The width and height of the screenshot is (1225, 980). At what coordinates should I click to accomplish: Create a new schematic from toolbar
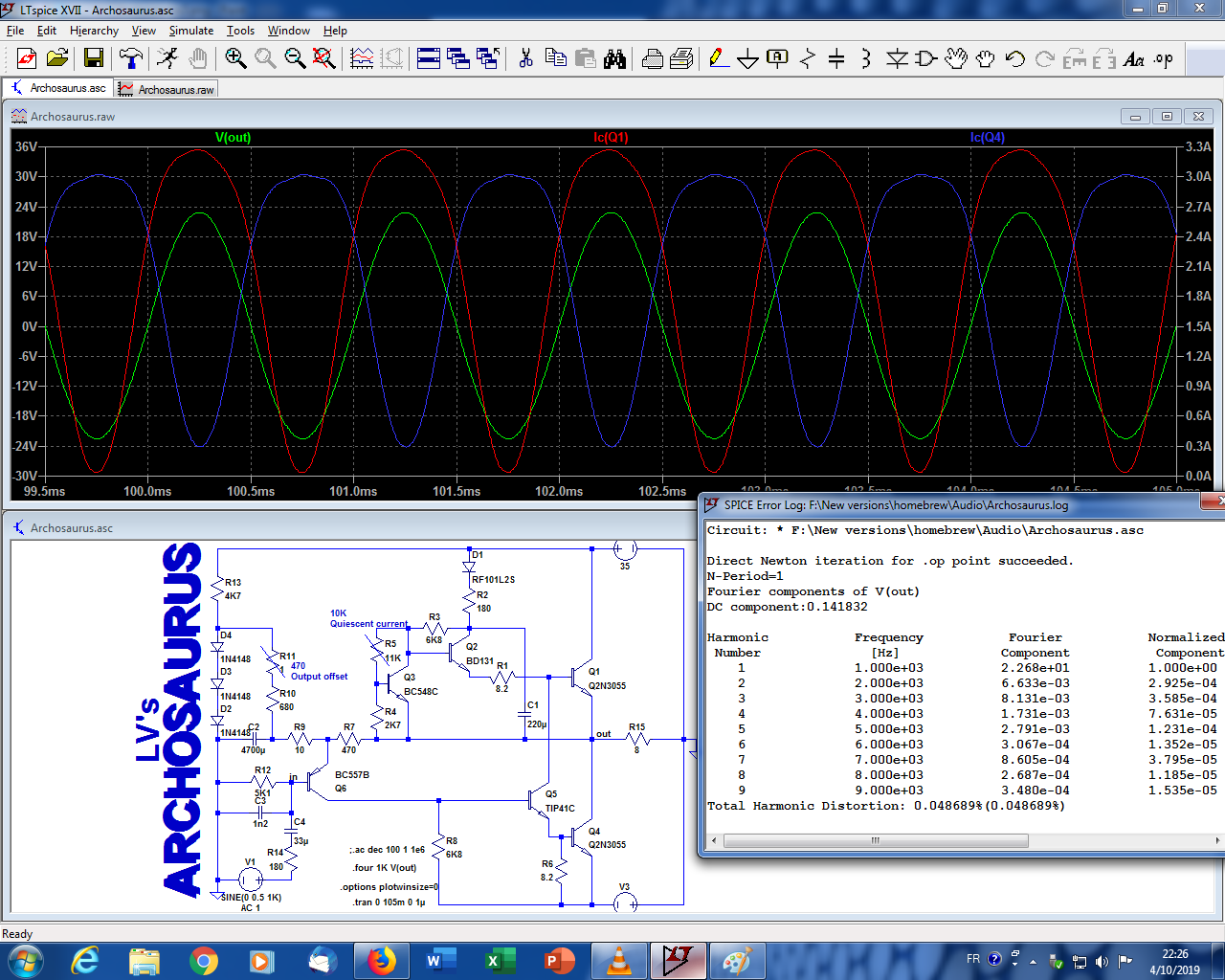pos(26,59)
